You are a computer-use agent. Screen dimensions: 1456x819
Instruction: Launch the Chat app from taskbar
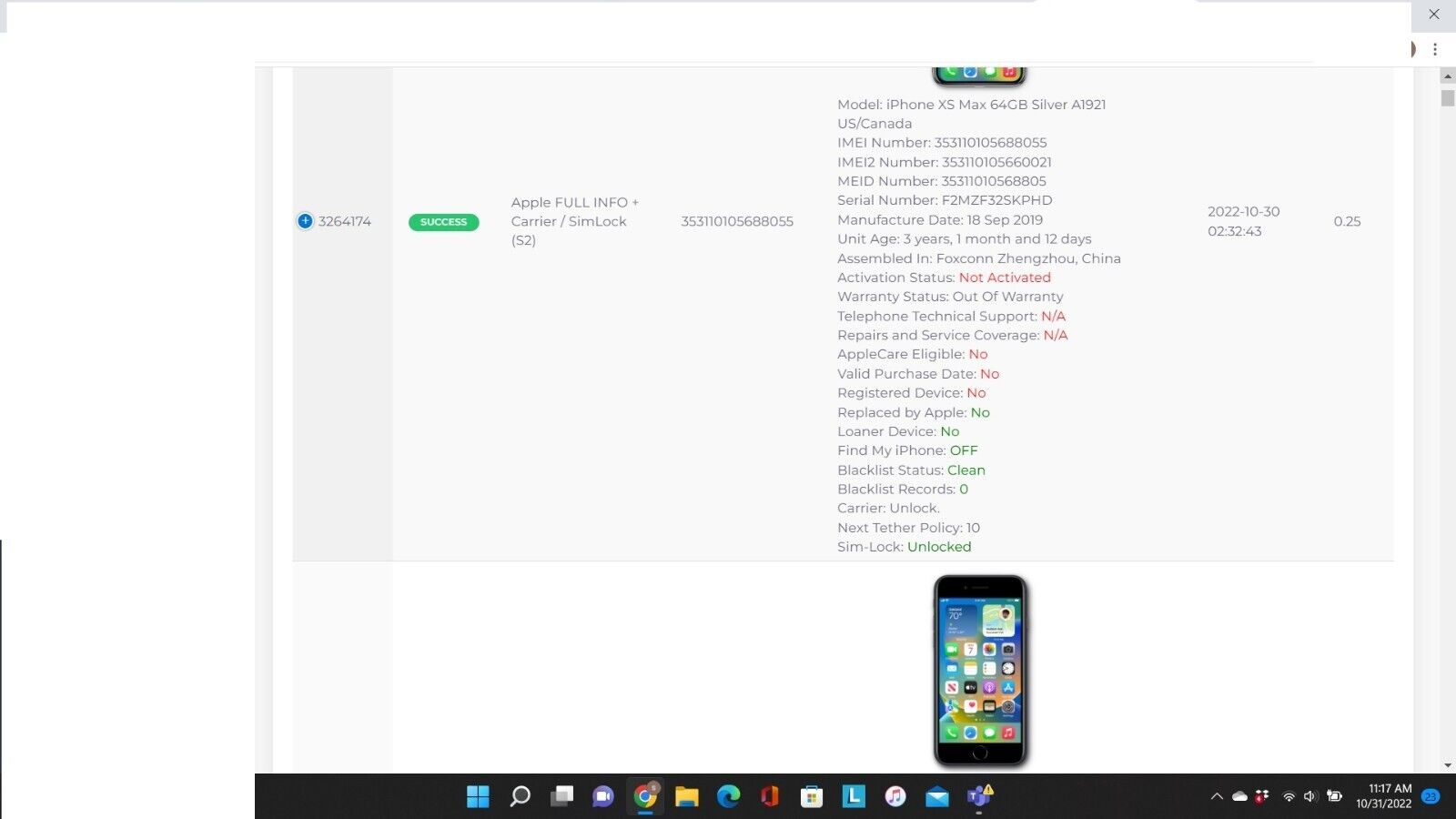click(602, 796)
